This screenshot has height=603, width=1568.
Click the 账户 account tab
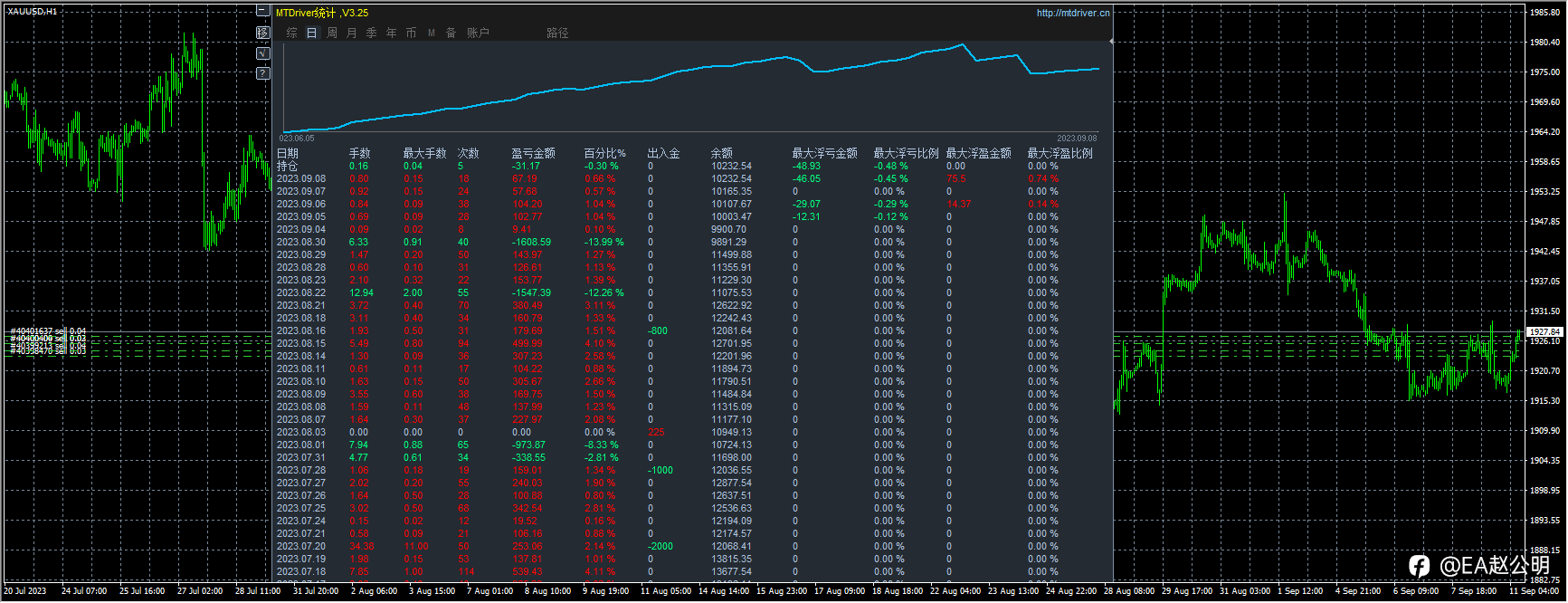(x=478, y=33)
